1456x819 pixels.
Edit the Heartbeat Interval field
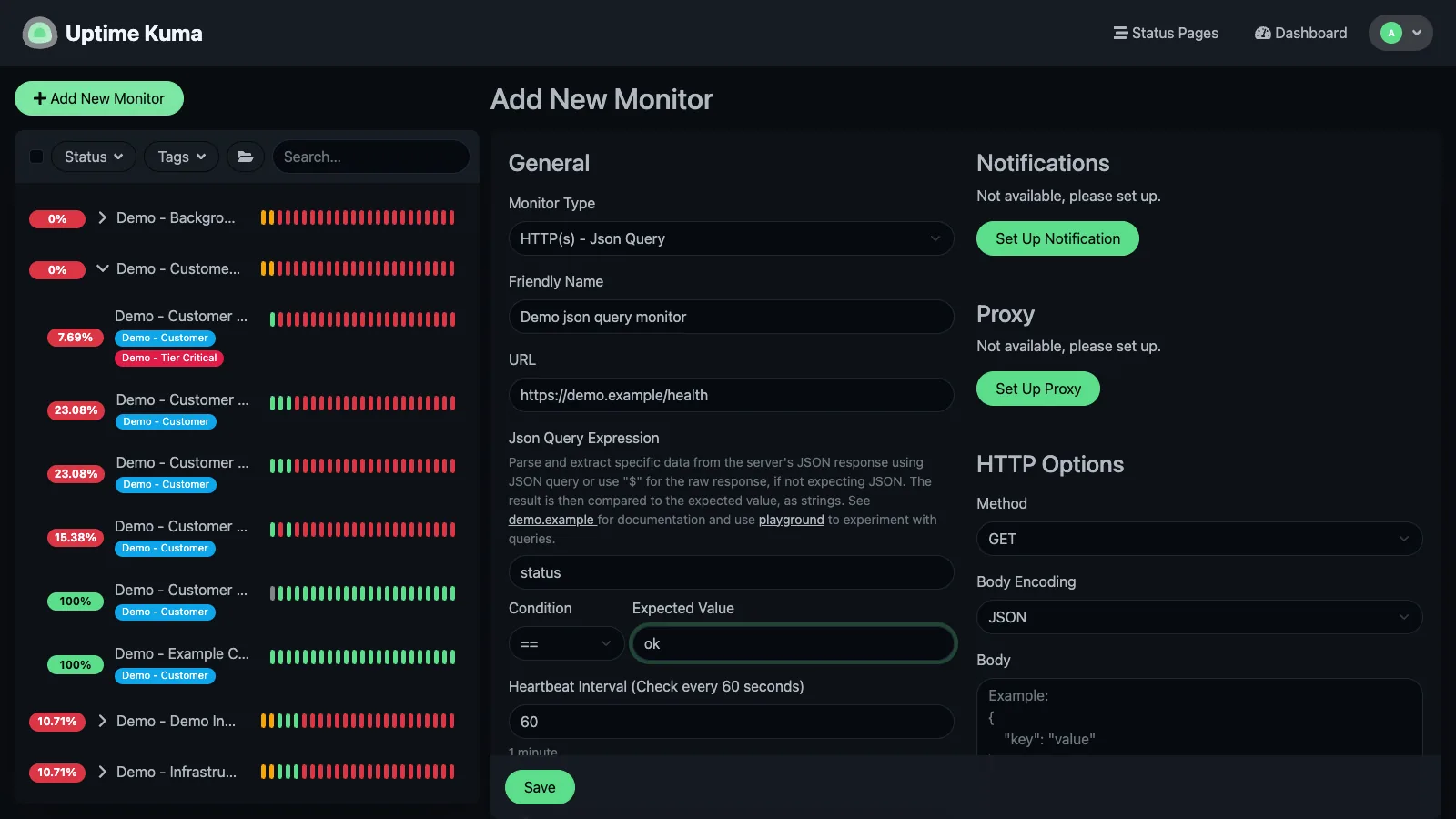[x=731, y=722]
